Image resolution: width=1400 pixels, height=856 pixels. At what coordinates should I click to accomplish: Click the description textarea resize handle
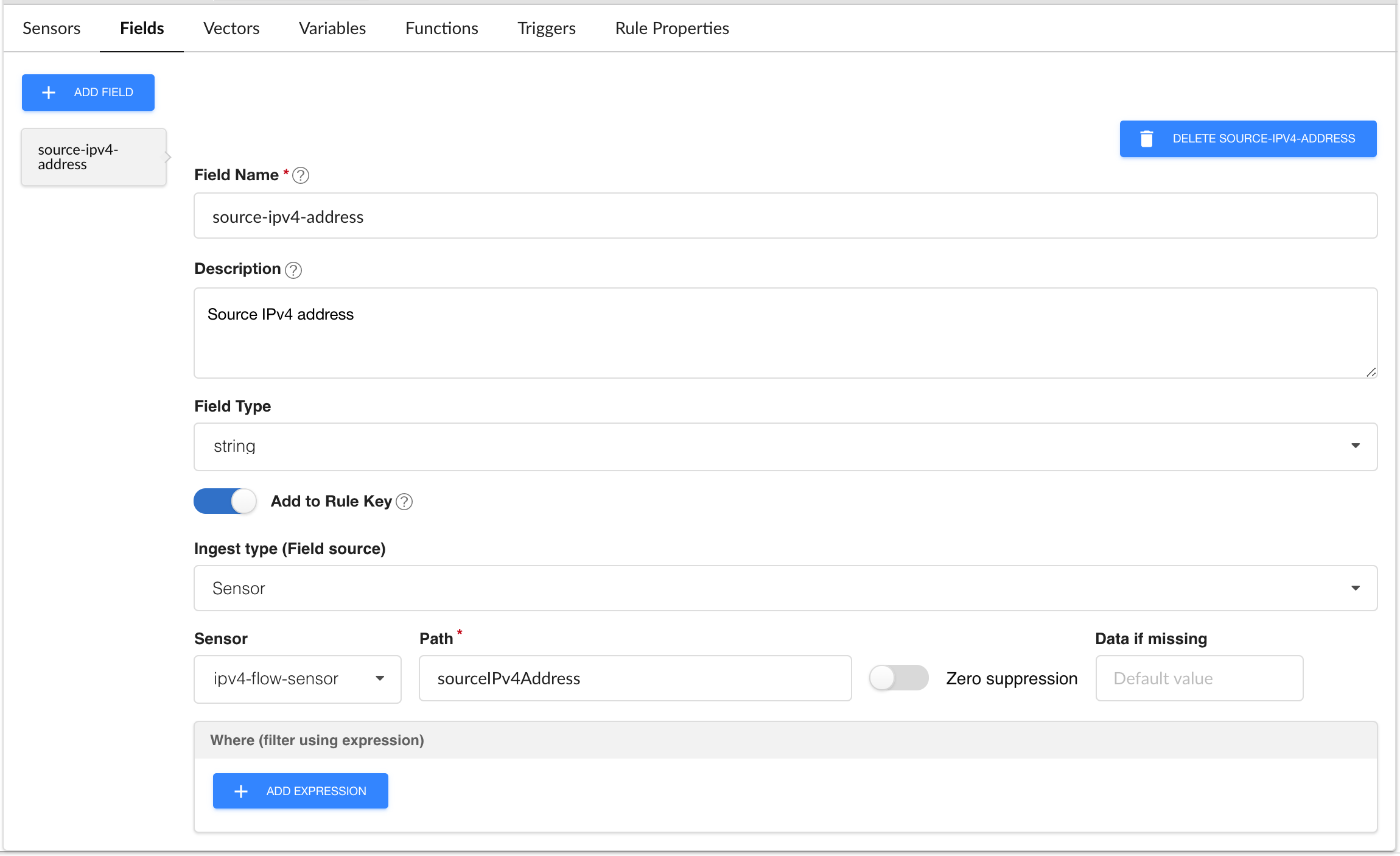1371,372
